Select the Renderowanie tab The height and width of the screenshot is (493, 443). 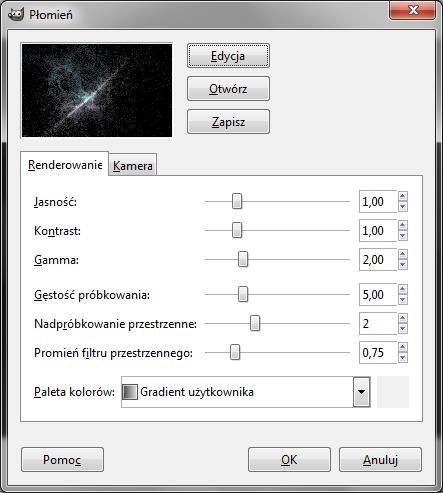65,164
